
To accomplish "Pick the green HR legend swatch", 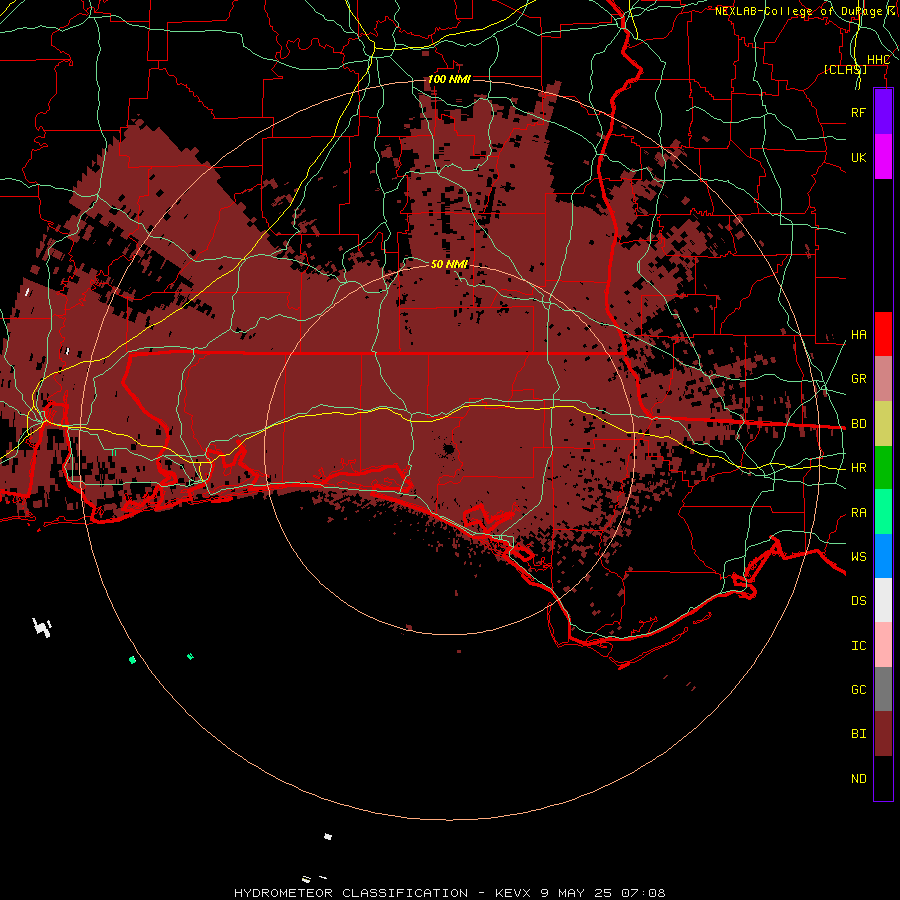I will pyautogui.click(x=883, y=468).
